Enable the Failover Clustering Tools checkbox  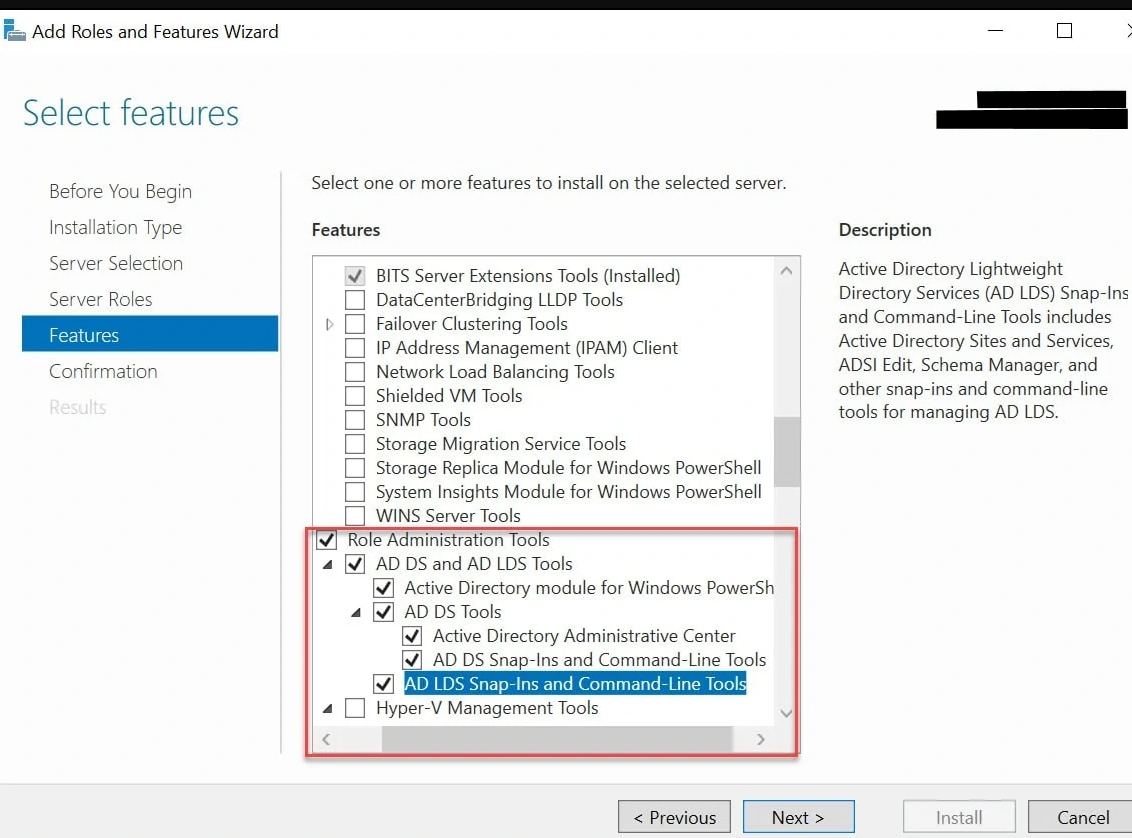point(354,323)
